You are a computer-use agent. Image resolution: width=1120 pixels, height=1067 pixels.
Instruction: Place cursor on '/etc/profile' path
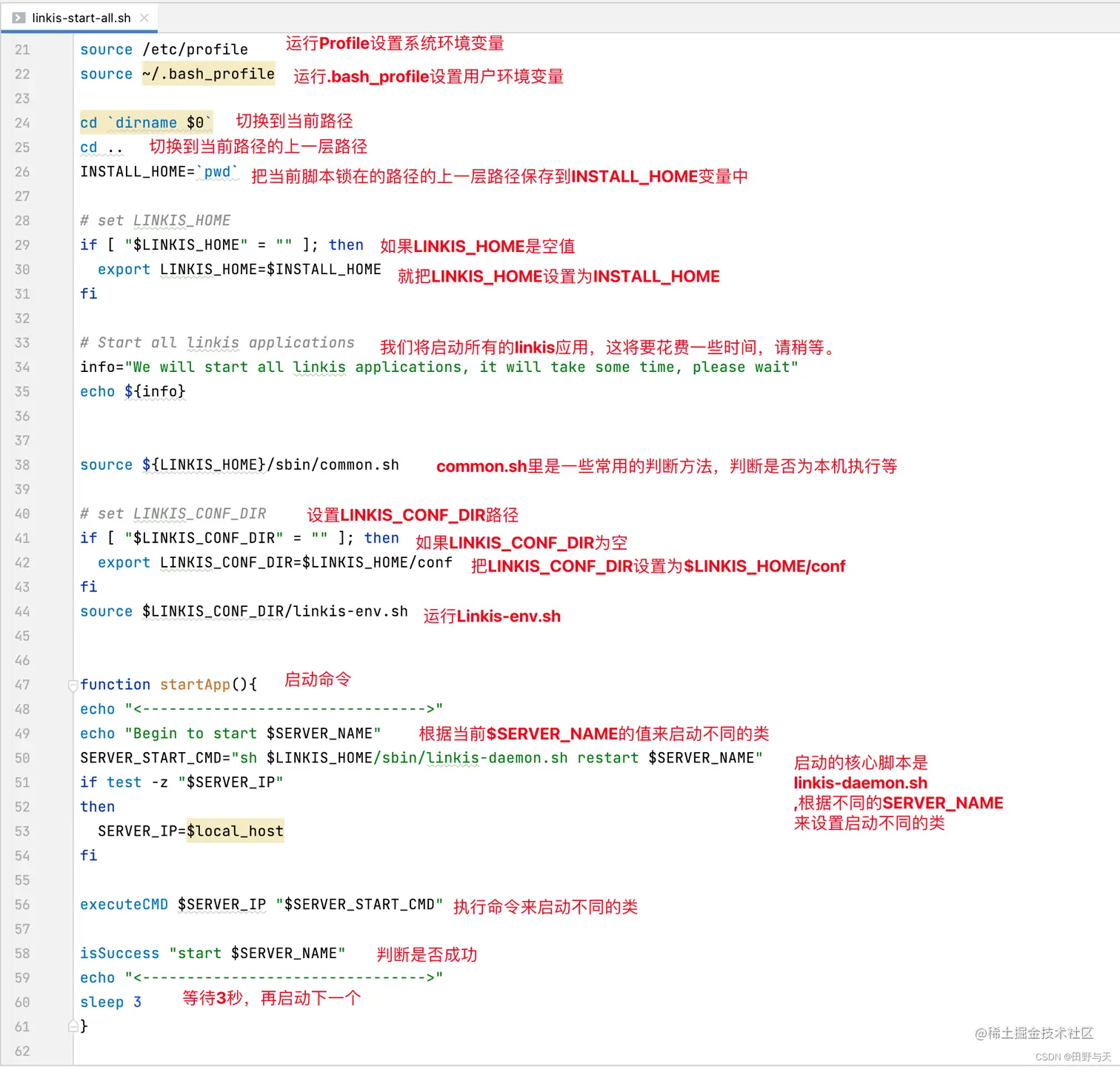196,50
